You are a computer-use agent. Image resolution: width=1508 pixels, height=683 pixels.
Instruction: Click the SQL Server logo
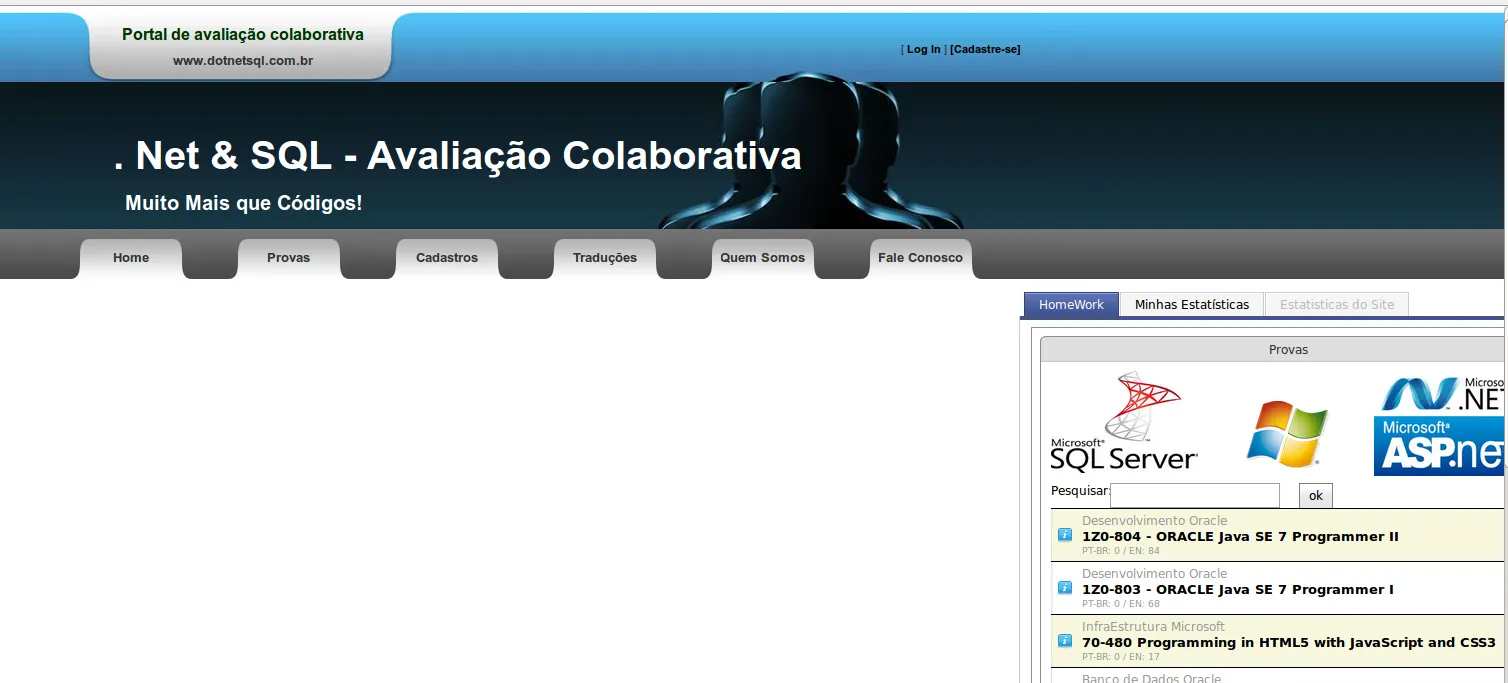click(x=1124, y=421)
